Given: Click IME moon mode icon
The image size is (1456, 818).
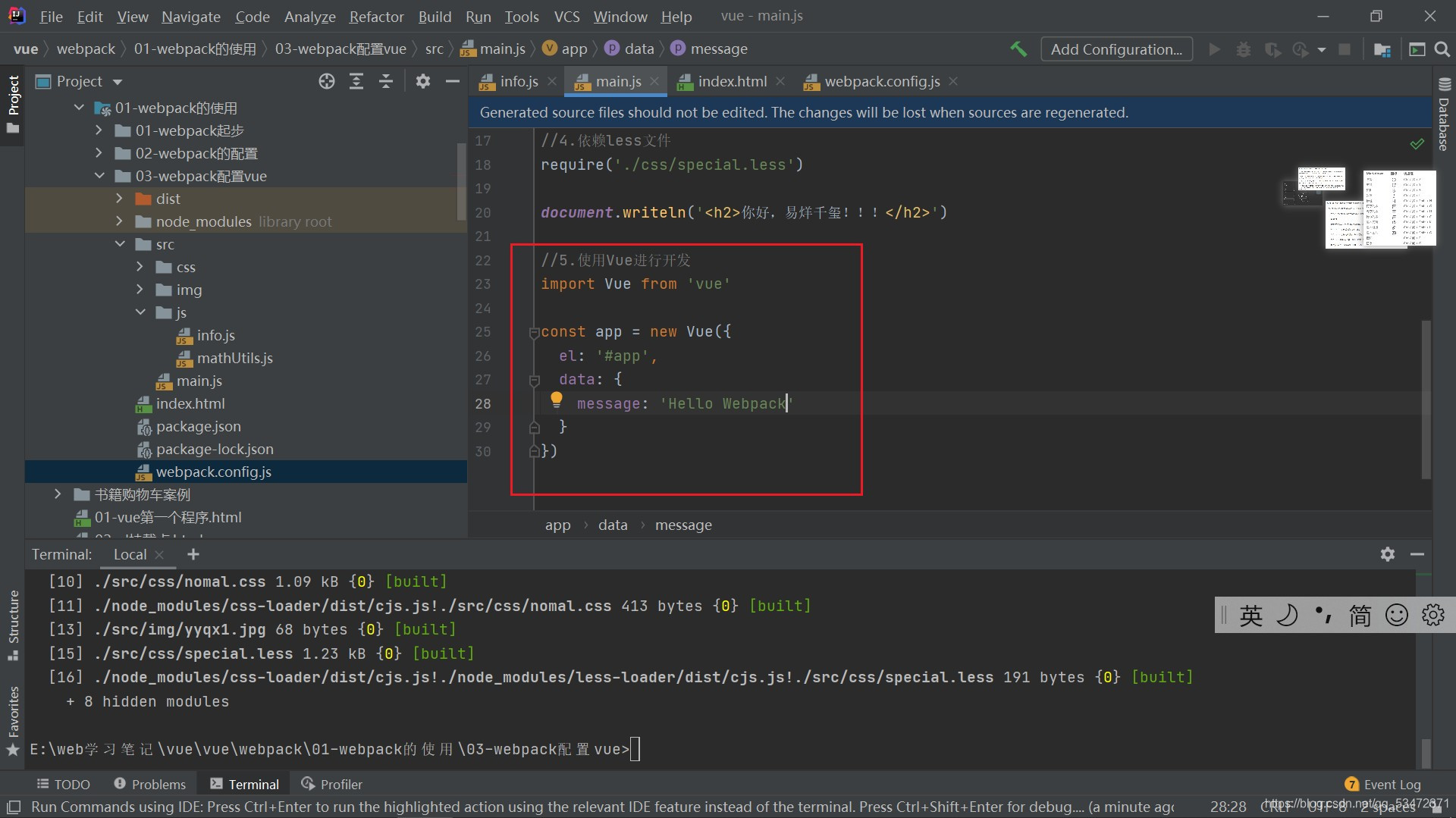Looking at the screenshot, I should click(x=1287, y=615).
